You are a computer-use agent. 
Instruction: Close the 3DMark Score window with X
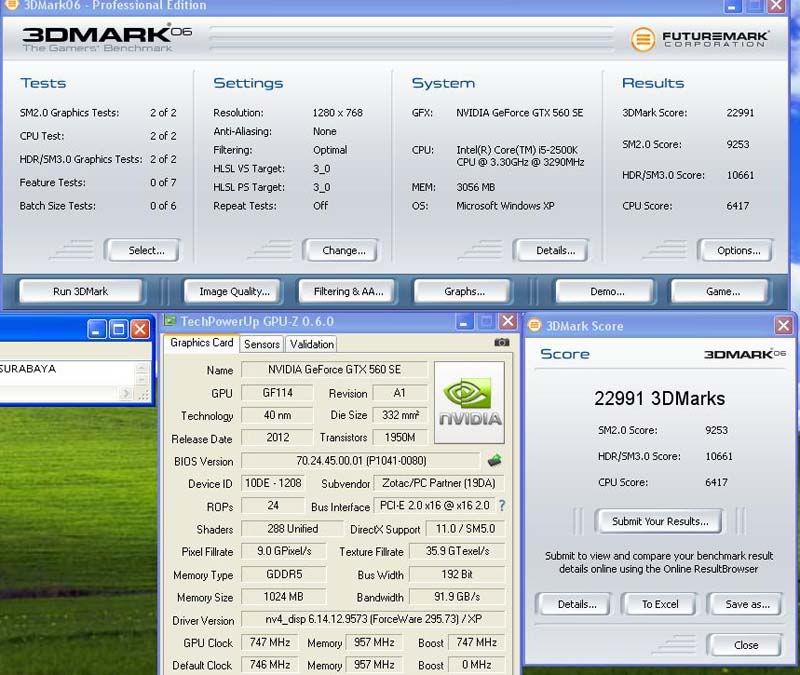coord(784,326)
